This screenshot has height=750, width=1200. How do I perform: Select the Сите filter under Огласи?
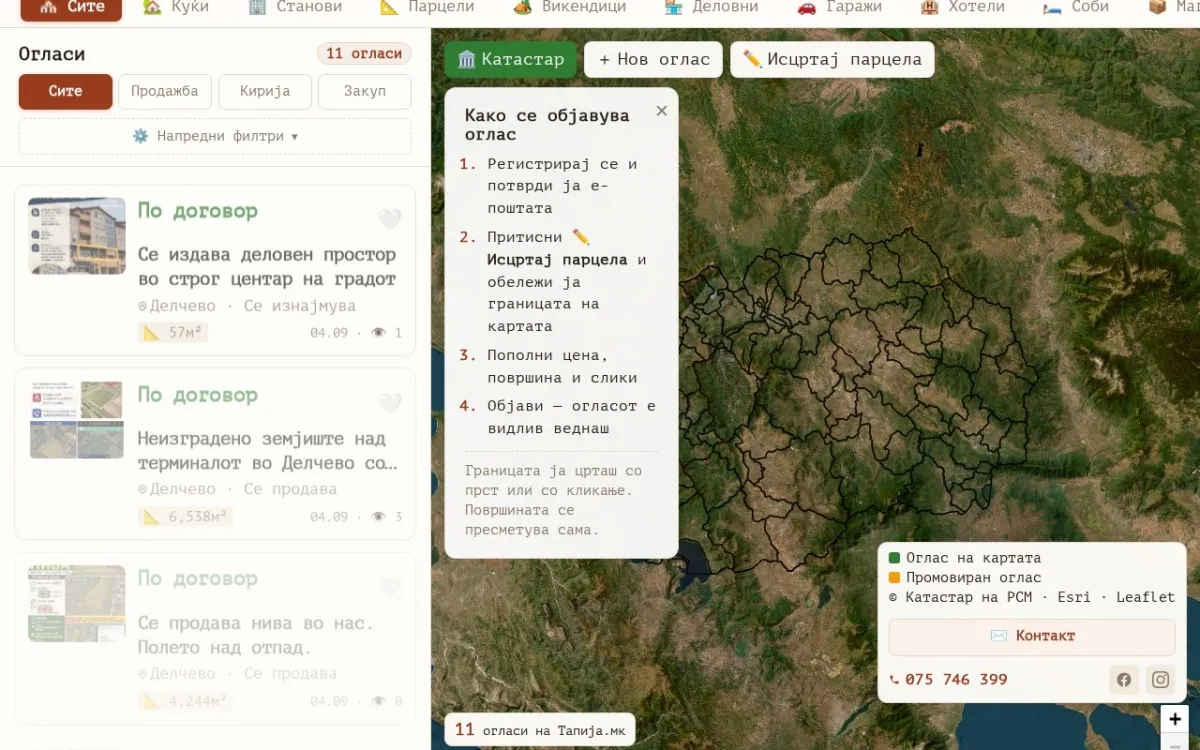pyautogui.click(x=65, y=91)
